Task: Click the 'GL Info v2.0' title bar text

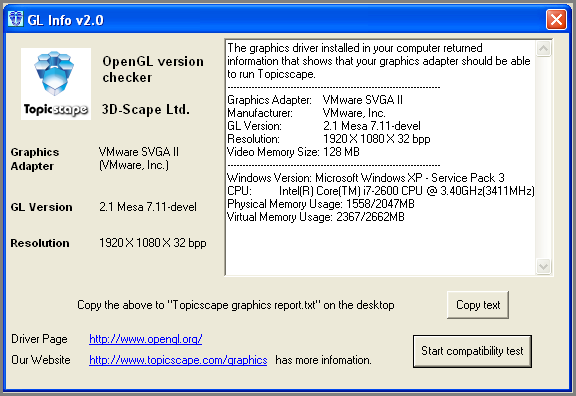Action: 65,20
